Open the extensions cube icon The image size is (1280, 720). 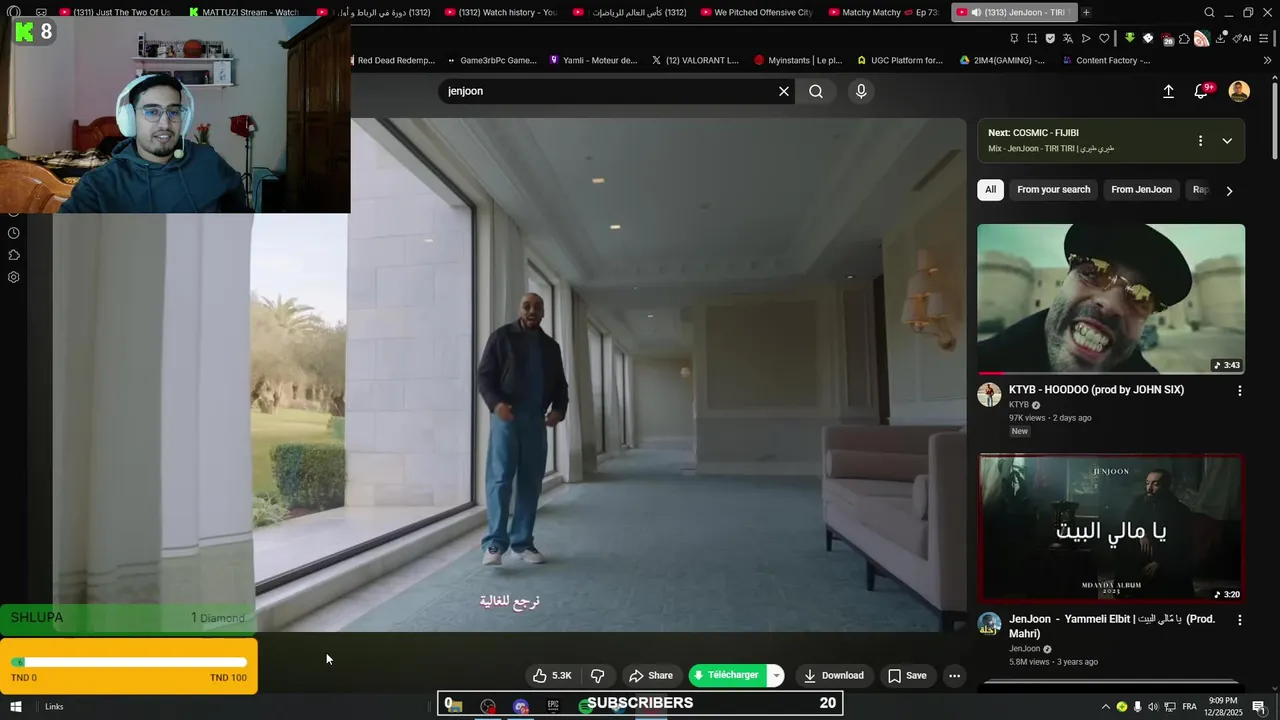point(1184,38)
